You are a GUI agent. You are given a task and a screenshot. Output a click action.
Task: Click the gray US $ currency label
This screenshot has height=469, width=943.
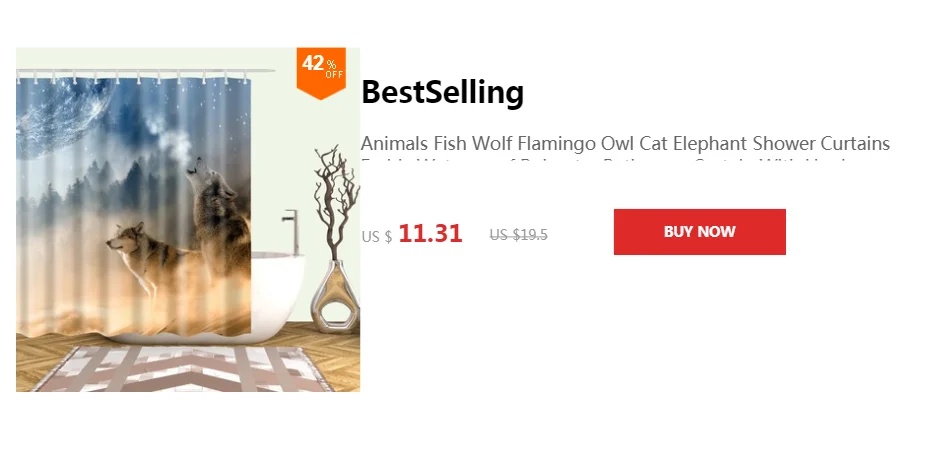click(376, 236)
